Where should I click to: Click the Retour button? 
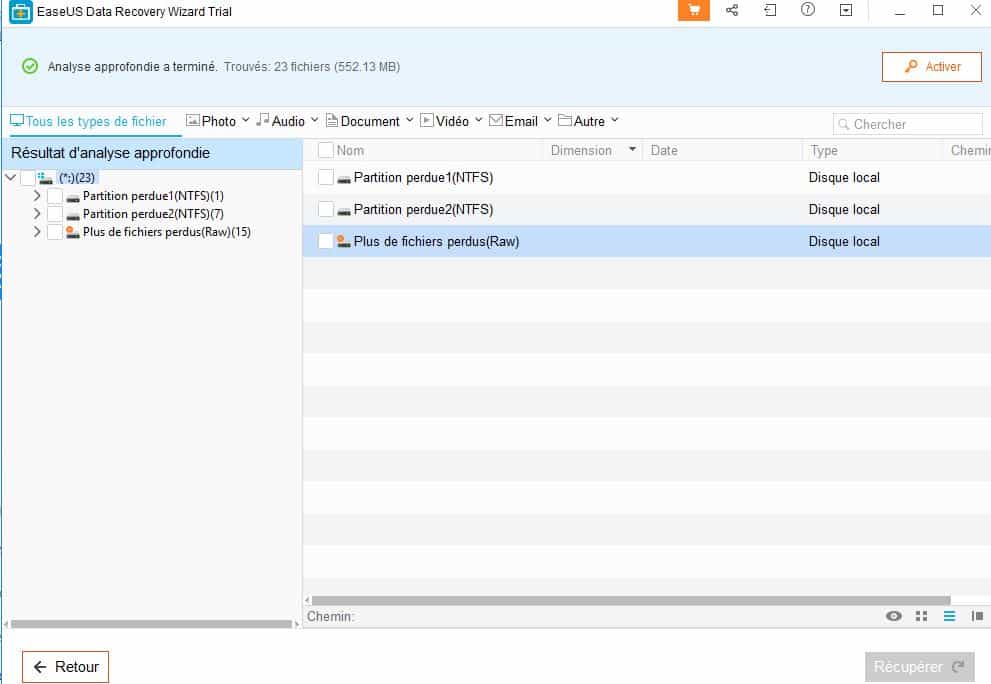pyautogui.click(x=65, y=666)
